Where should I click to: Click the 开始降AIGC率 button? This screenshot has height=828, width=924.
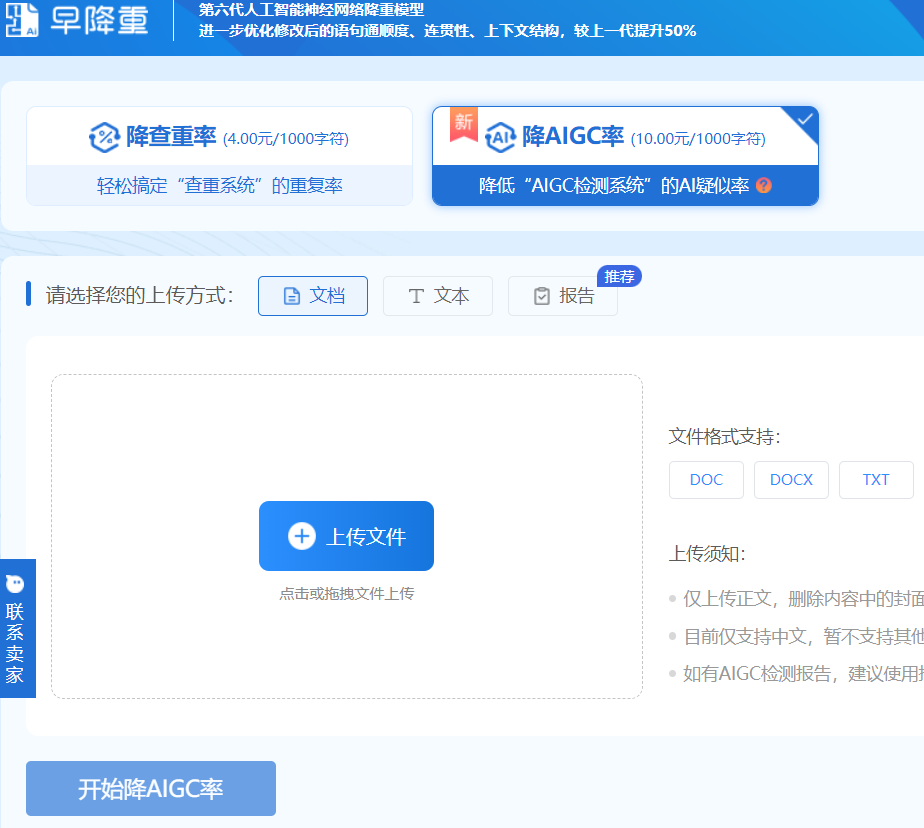pyautogui.click(x=151, y=789)
